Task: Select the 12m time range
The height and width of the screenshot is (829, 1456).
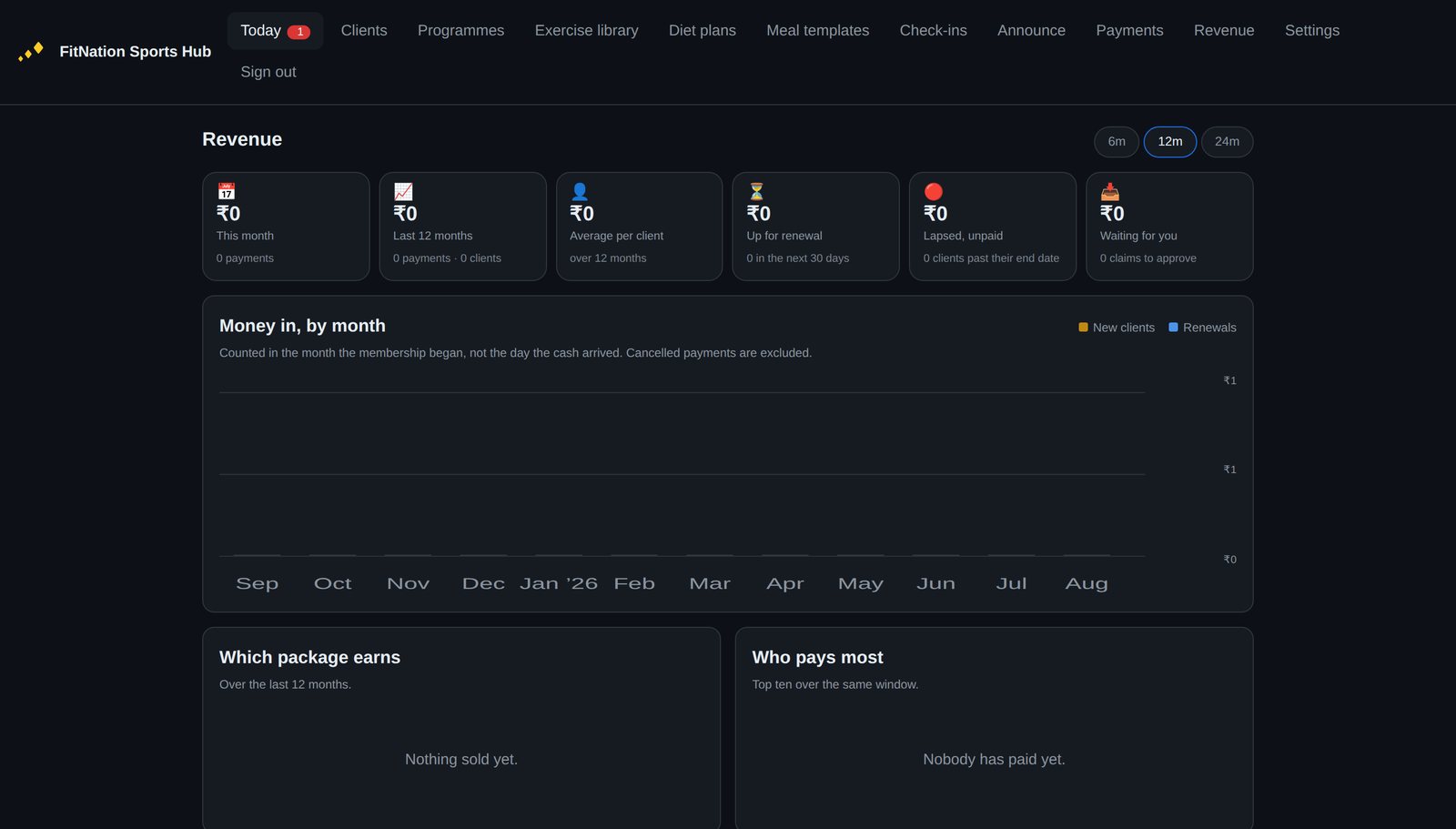Action: pos(1170,142)
